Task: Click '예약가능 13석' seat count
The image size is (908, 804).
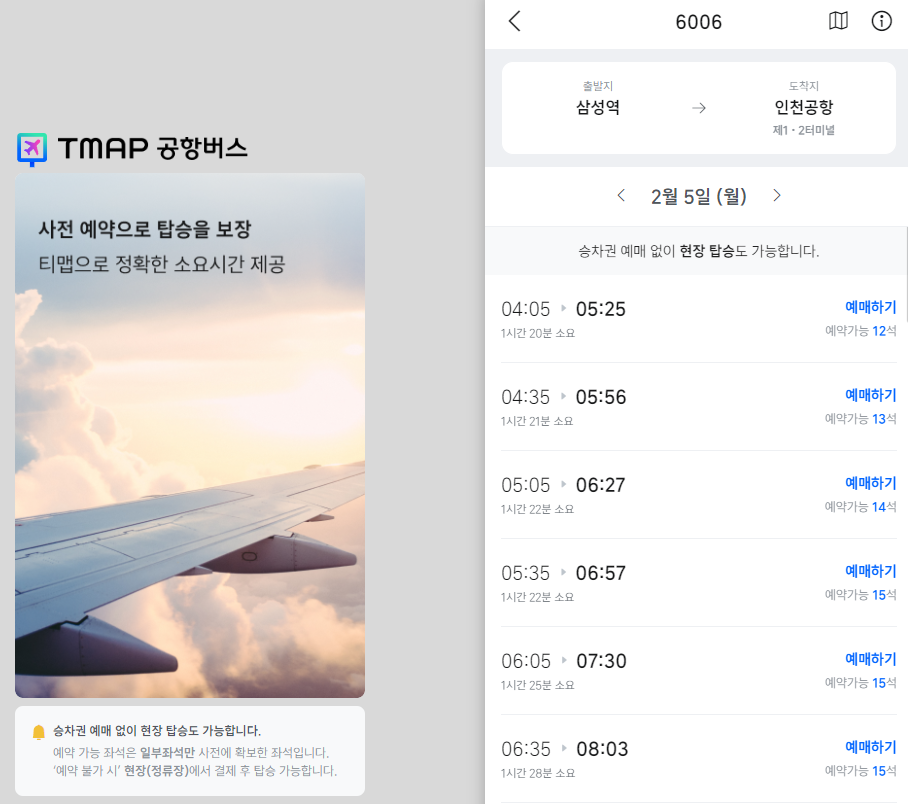Action: 861,419
